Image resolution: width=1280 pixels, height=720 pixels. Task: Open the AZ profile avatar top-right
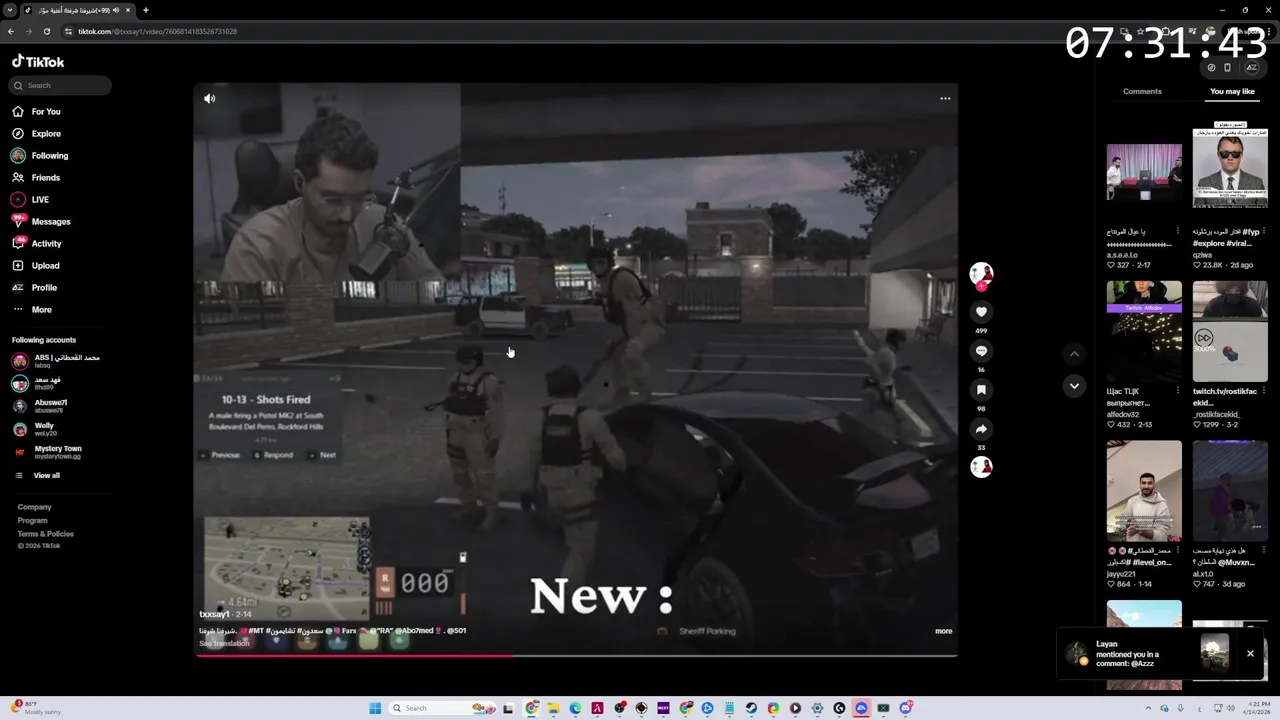pos(1251,67)
